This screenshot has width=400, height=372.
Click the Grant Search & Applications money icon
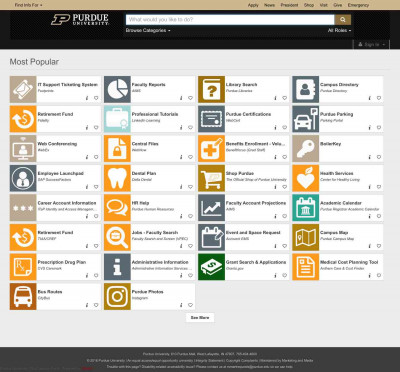click(x=211, y=267)
